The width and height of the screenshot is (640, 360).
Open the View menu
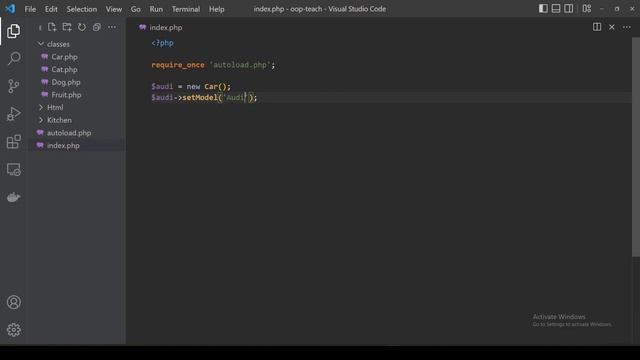114,9
